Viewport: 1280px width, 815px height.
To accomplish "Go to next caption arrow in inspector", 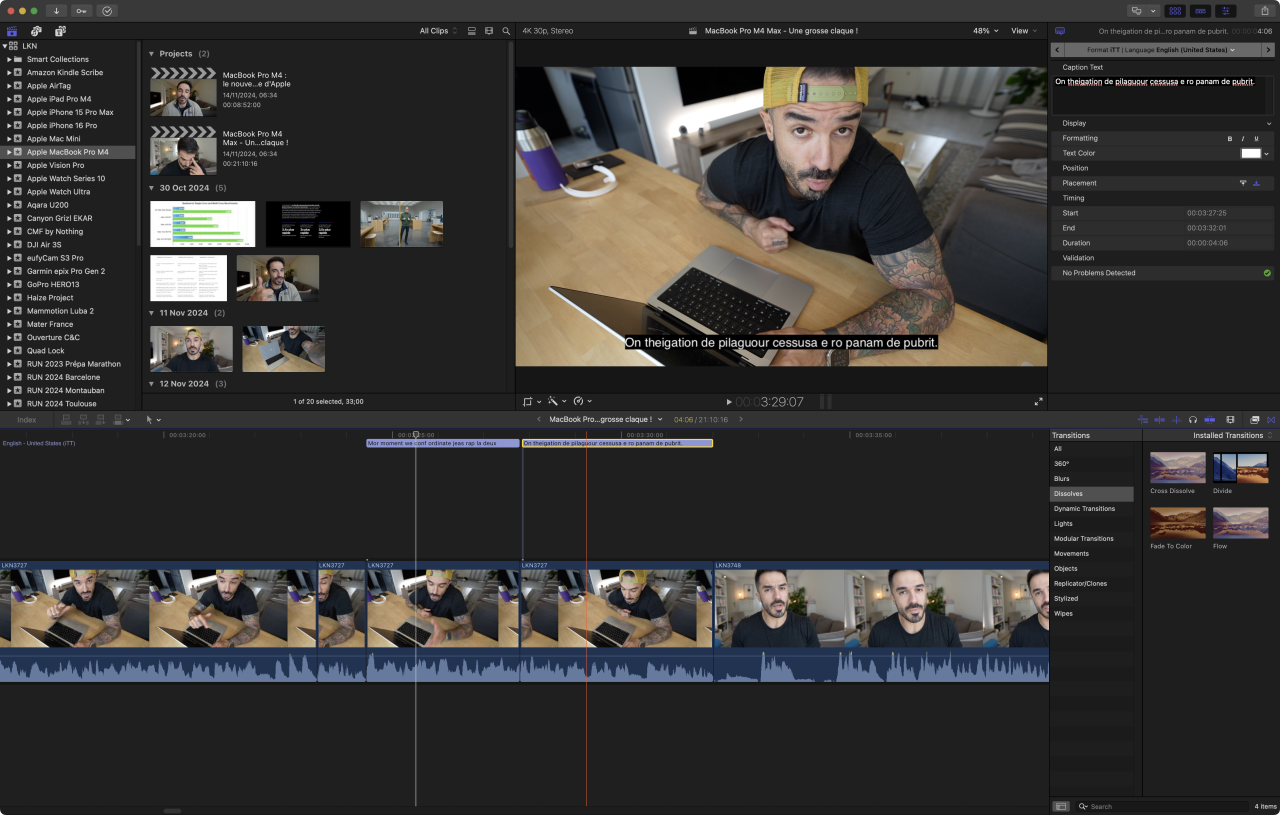I will pyautogui.click(x=1267, y=49).
